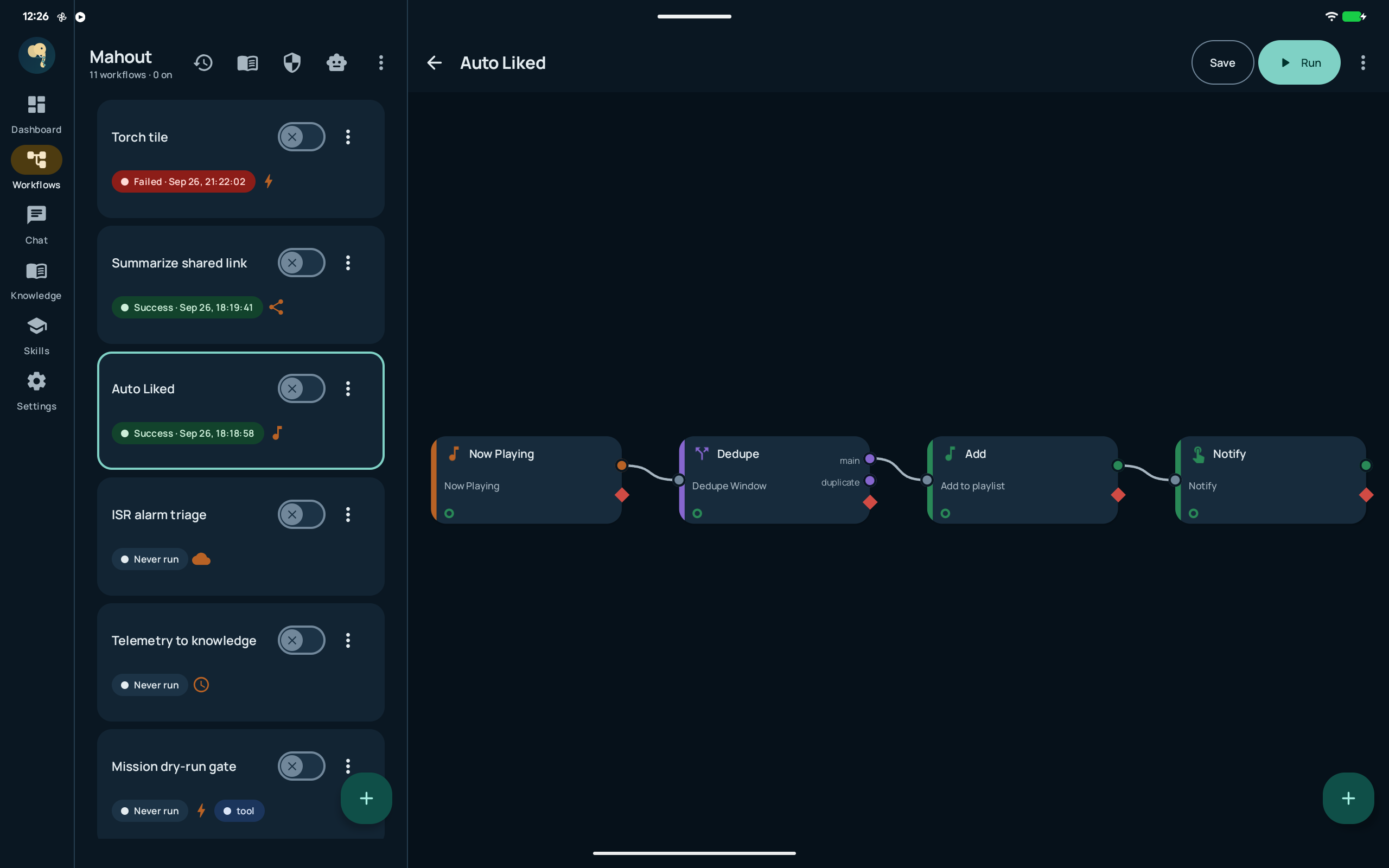Open the Knowledge section
Screen dimensions: 1389x868
36,280
